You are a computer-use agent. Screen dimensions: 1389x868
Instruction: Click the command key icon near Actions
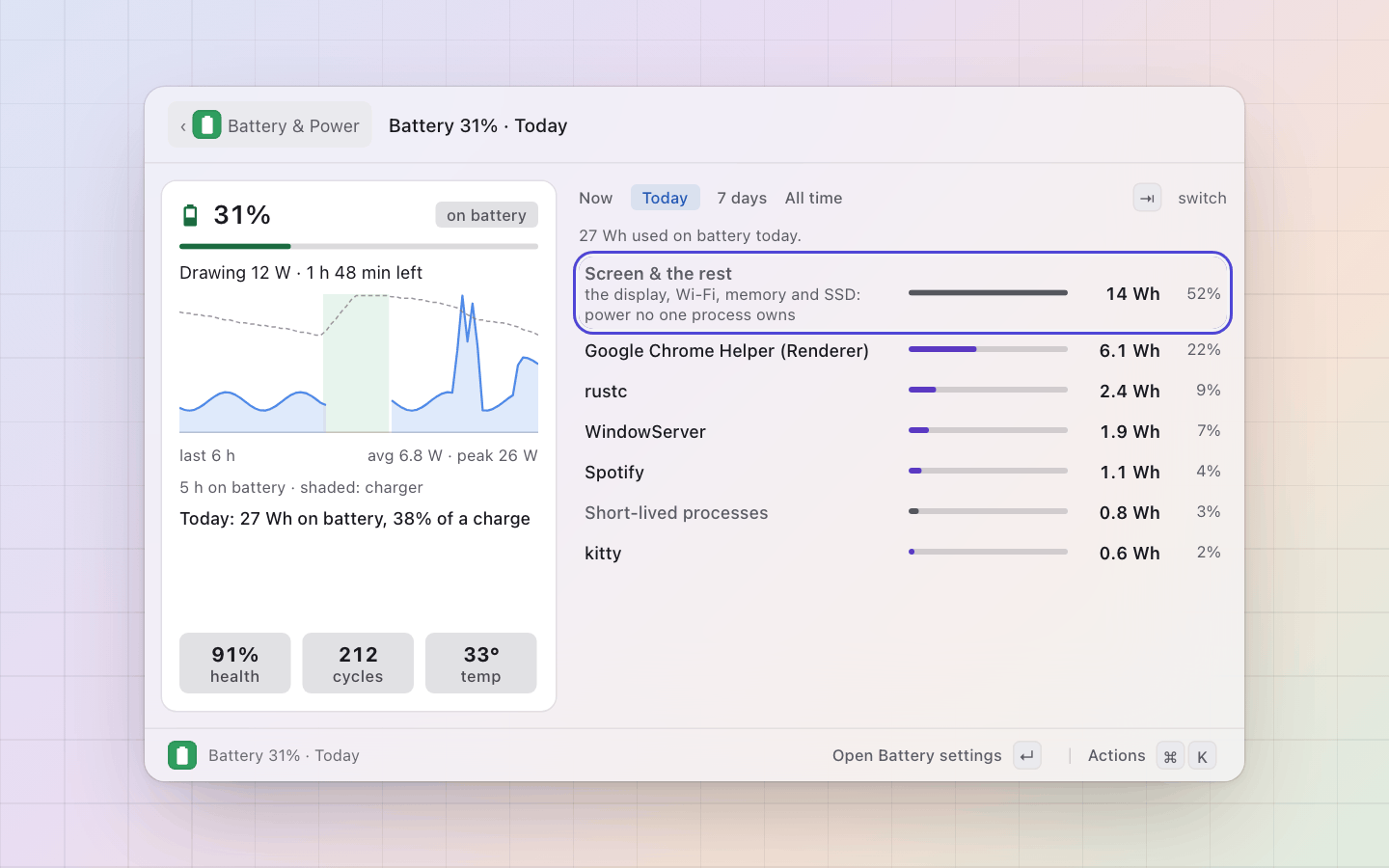pyautogui.click(x=1170, y=756)
